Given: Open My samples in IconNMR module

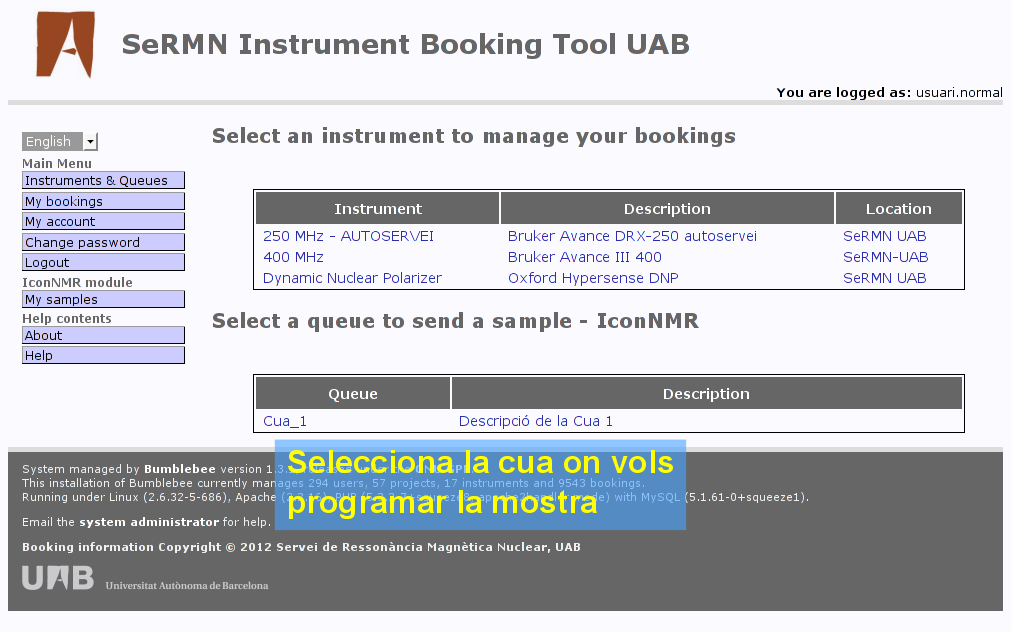Looking at the screenshot, I should pyautogui.click(x=103, y=299).
